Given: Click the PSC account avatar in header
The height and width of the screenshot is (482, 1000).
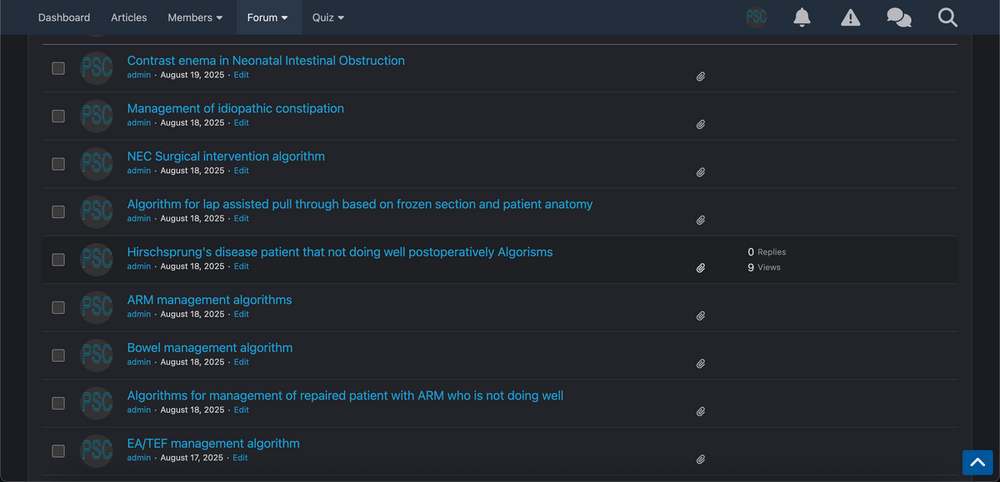Looking at the screenshot, I should tap(756, 17).
